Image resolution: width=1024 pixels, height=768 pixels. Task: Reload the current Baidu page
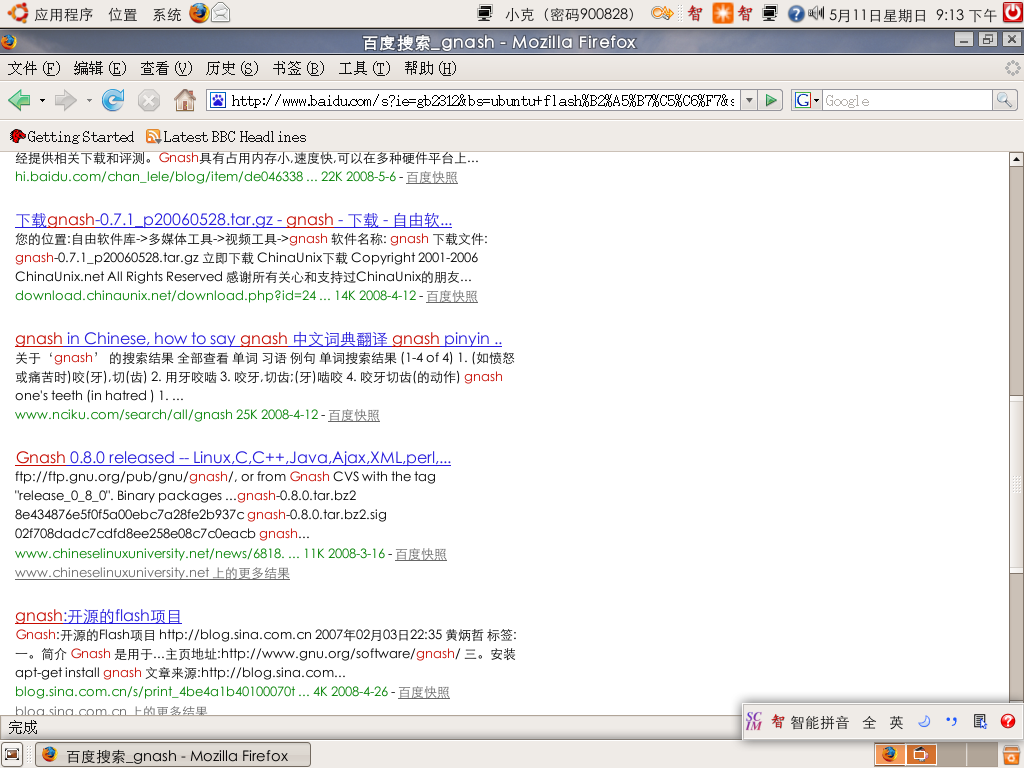pyautogui.click(x=113, y=100)
